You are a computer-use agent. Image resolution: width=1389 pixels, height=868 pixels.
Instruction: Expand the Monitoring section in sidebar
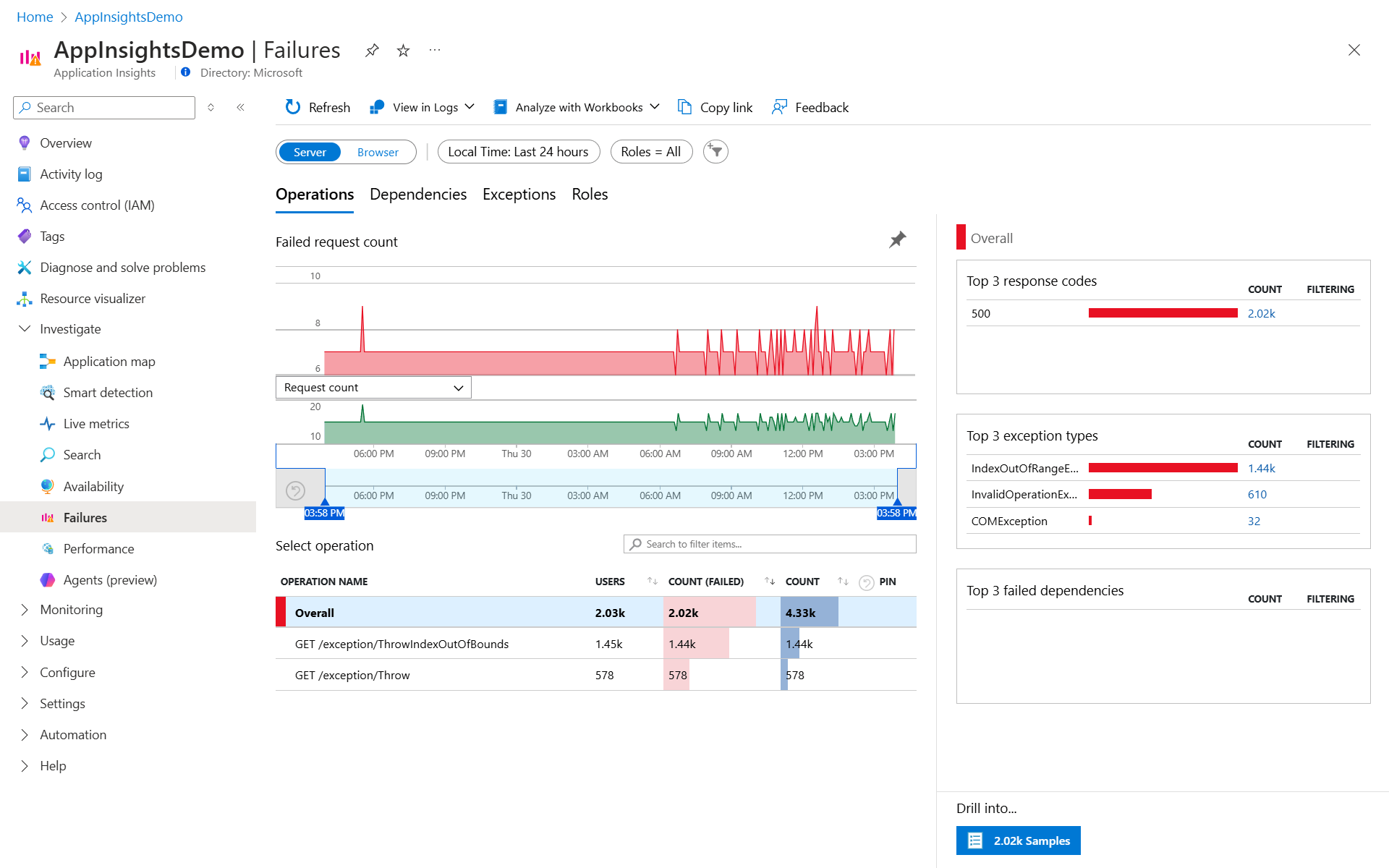point(71,610)
